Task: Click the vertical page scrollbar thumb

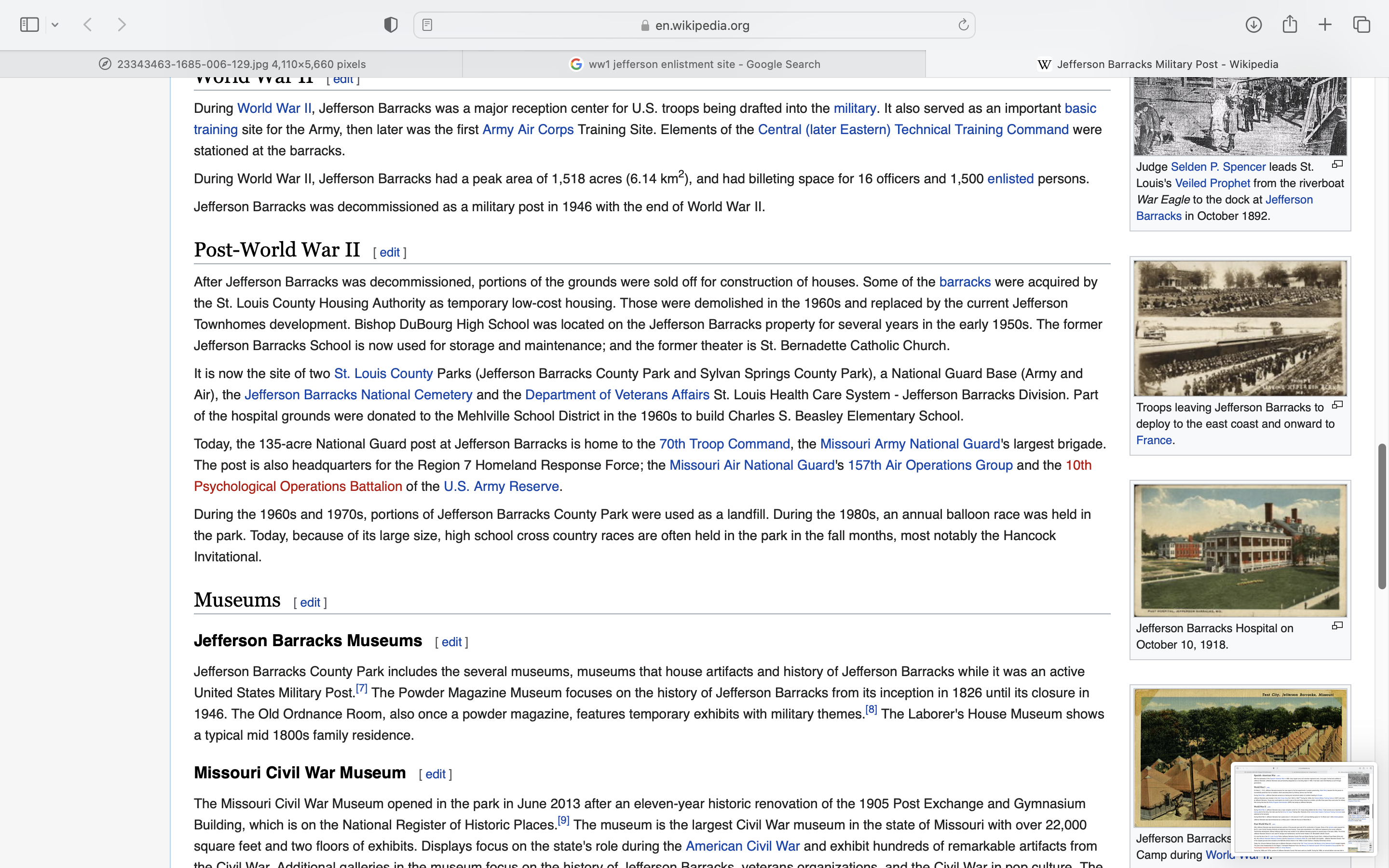Action: click(1382, 516)
